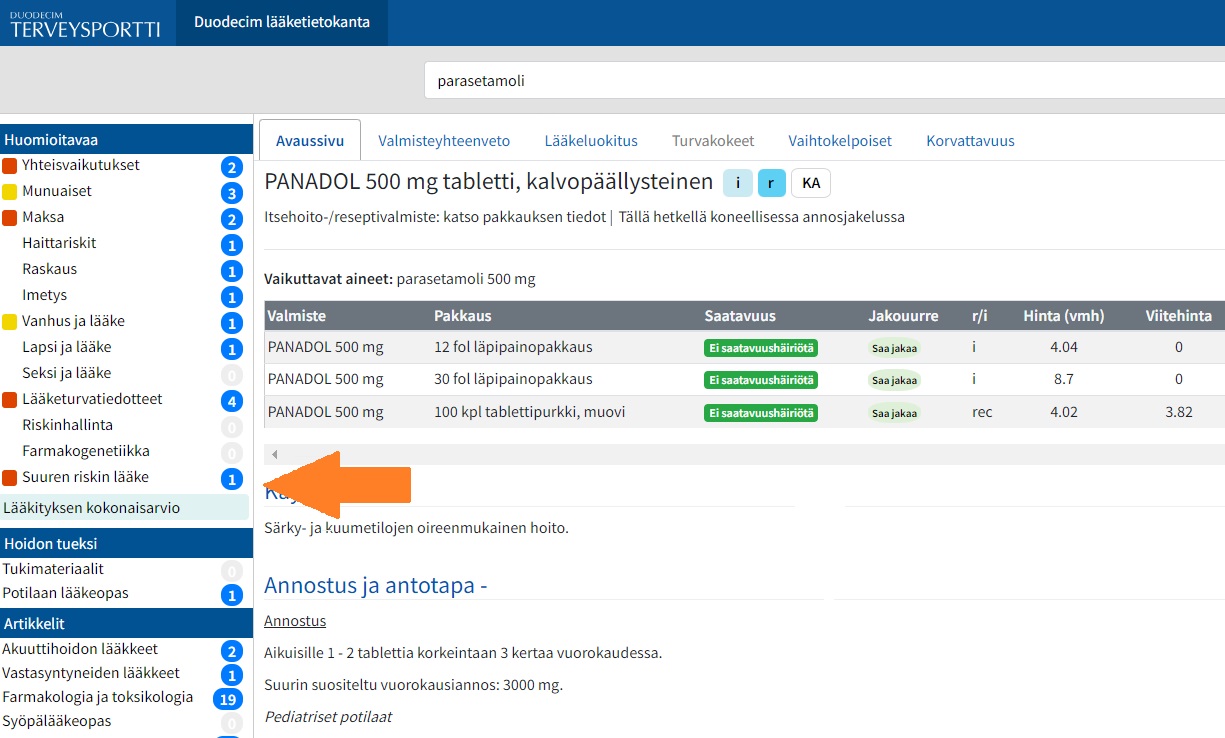Click the Saatavuus column header
This screenshot has width=1225, height=738.
pyautogui.click(x=740, y=316)
